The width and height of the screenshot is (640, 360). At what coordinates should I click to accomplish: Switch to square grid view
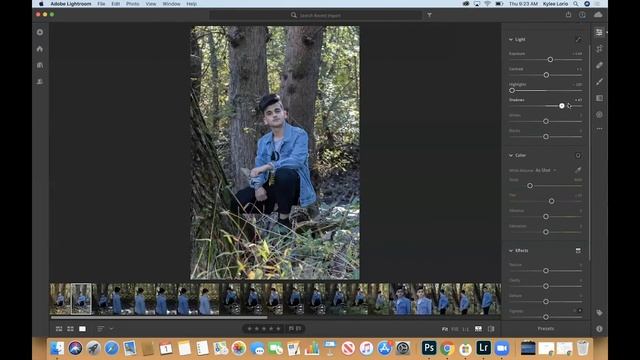point(71,329)
